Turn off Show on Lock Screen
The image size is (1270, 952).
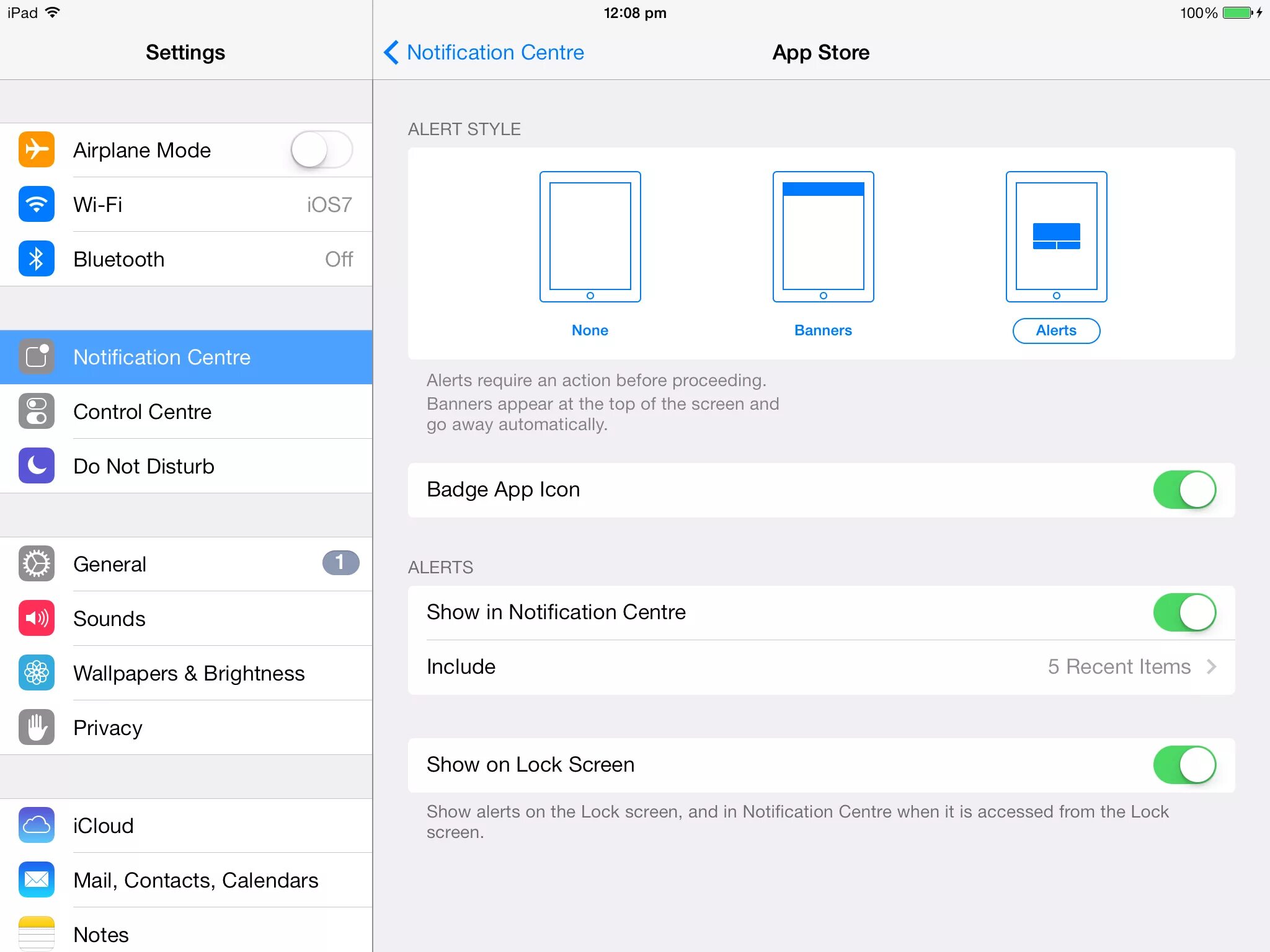(1184, 764)
